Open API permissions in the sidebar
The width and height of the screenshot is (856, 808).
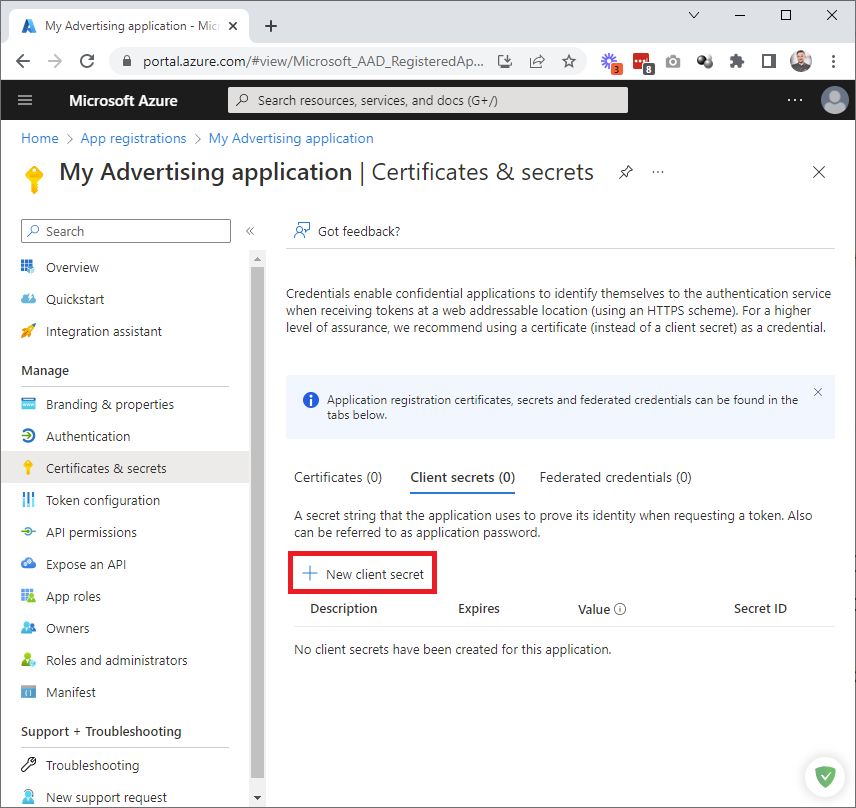pyautogui.click(x=91, y=532)
